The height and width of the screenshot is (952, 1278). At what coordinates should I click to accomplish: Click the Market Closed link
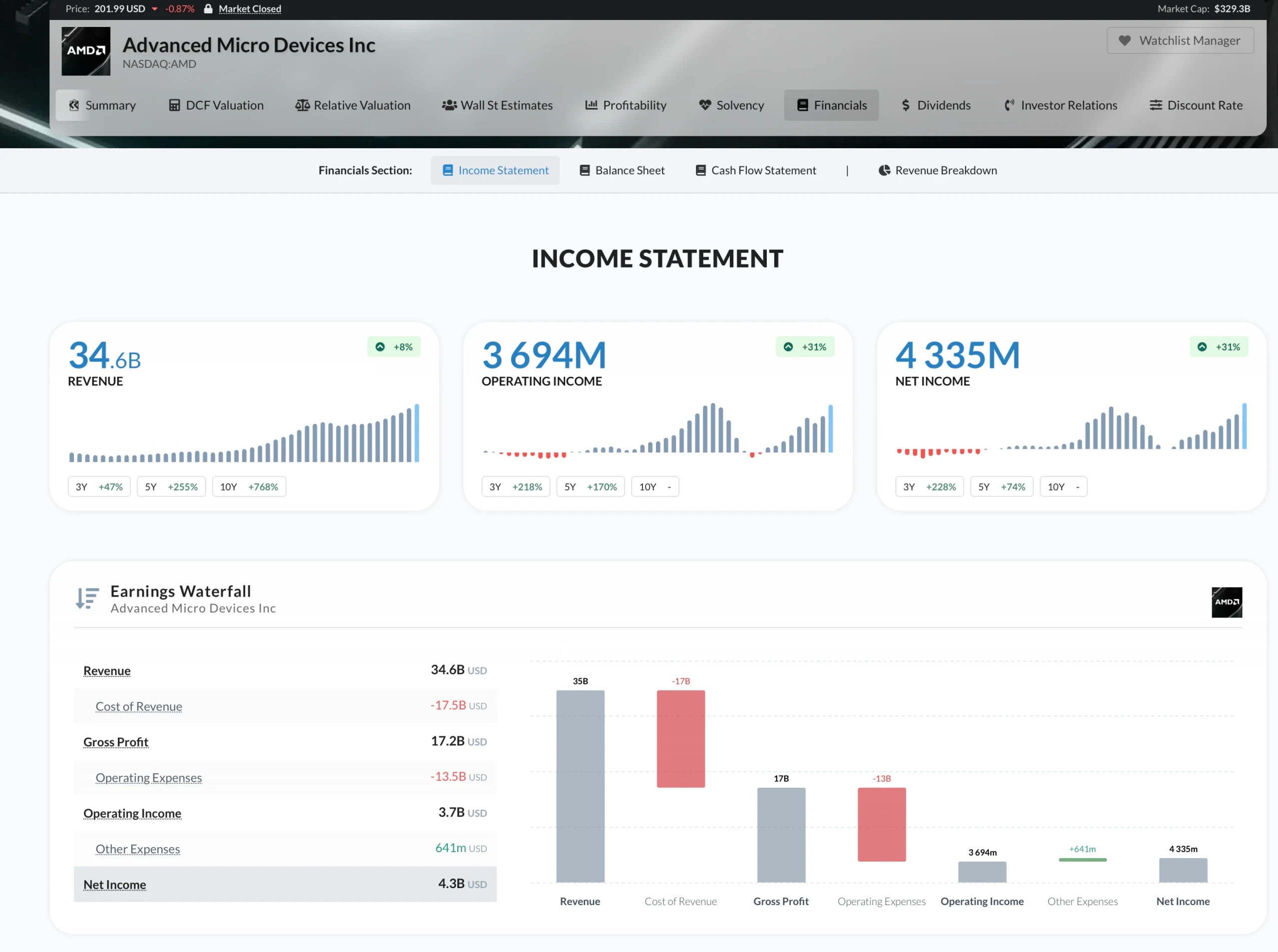pos(250,8)
